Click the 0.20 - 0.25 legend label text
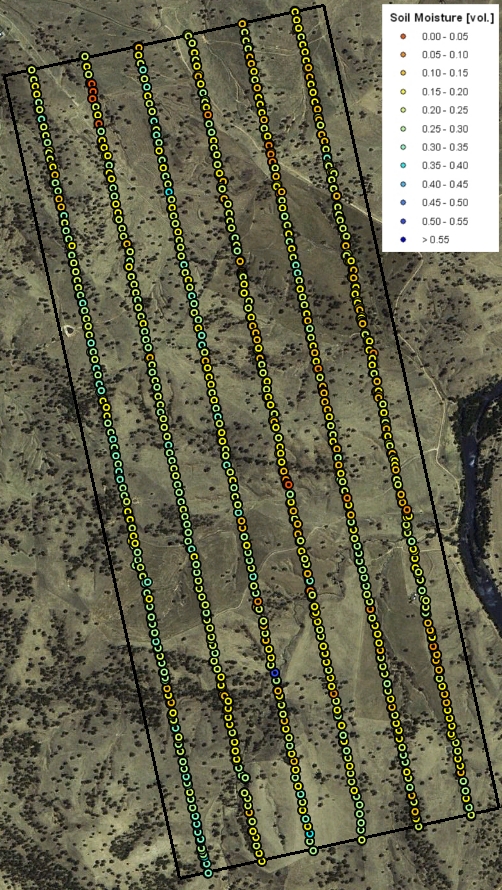Screen dimensions: 502x890 coord(445,110)
